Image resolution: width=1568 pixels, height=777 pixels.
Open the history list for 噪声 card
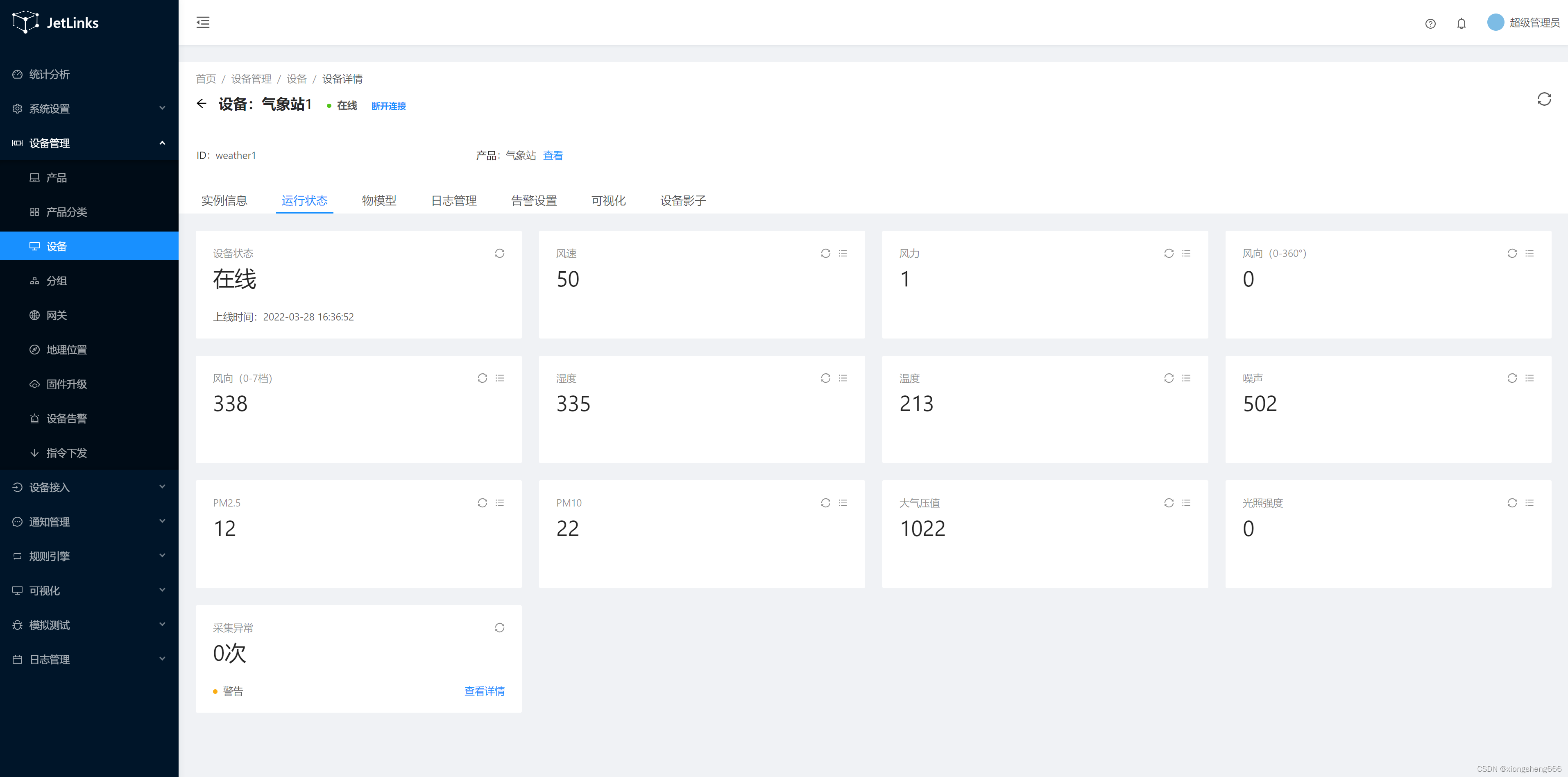pos(1529,378)
